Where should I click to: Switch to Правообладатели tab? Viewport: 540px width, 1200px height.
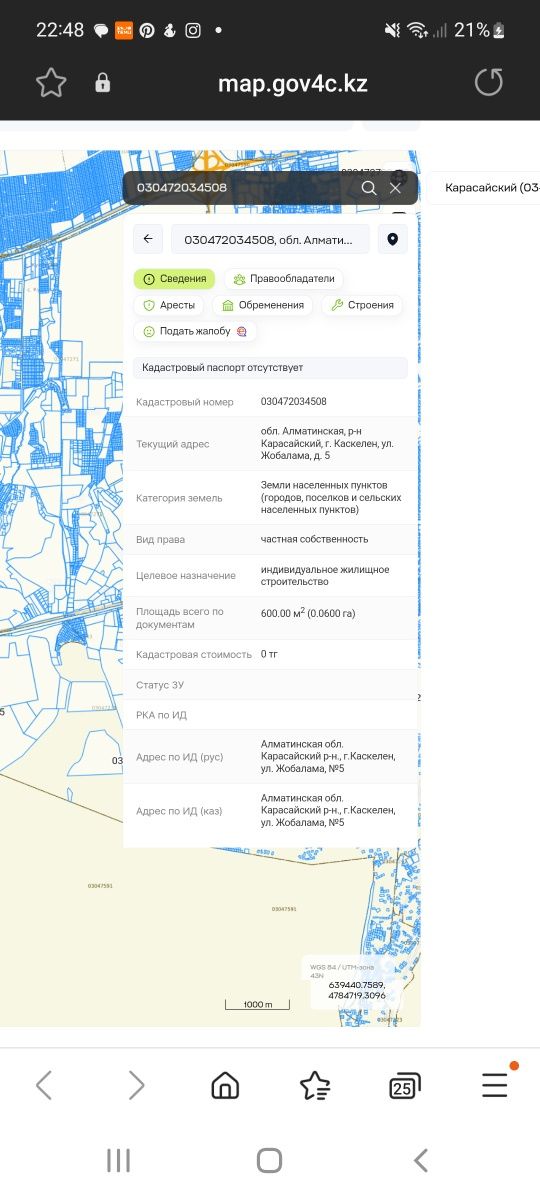coord(284,279)
